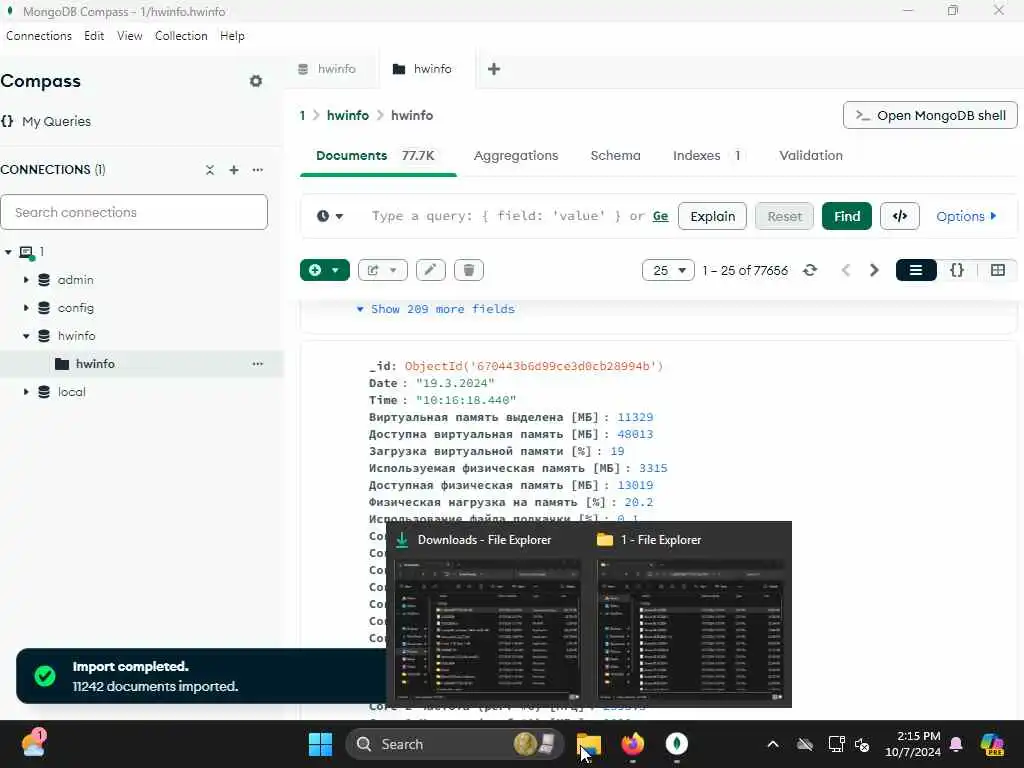The height and width of the screenshot is (768, 1024).
Task: Expand the admin database
Action: point(26,280)
